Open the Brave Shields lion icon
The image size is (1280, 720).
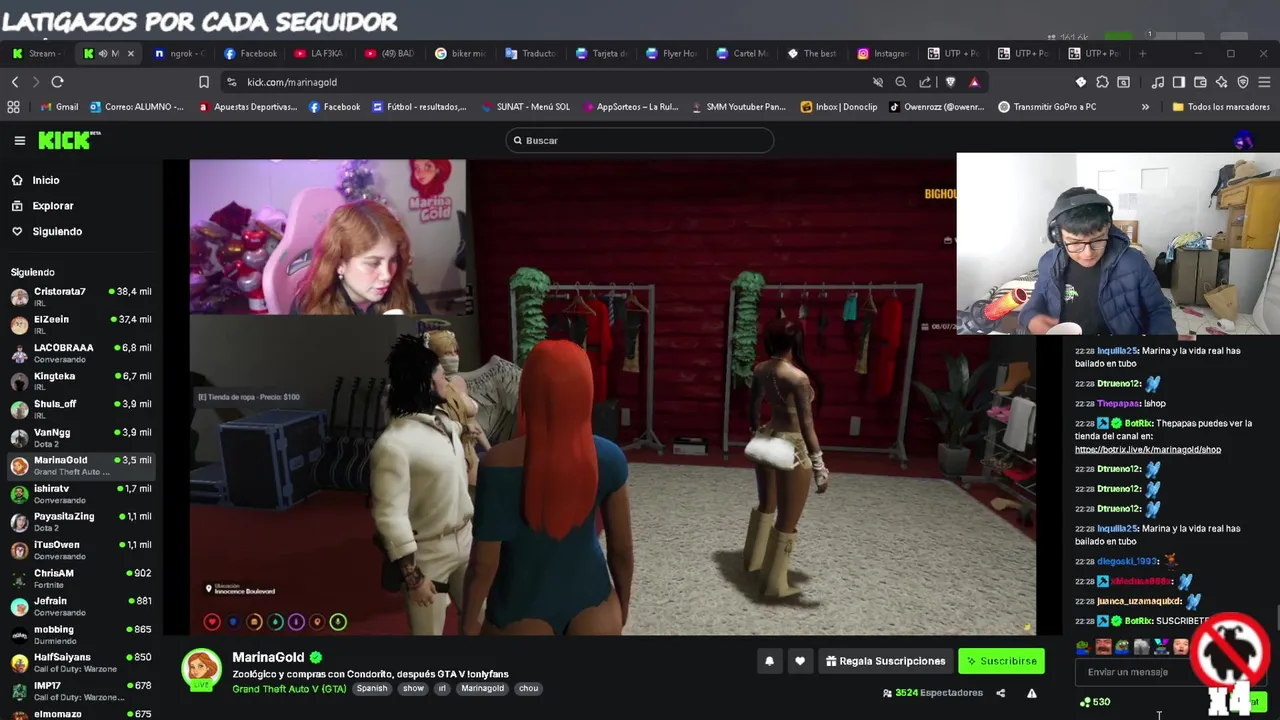click(x=950, y=82)
